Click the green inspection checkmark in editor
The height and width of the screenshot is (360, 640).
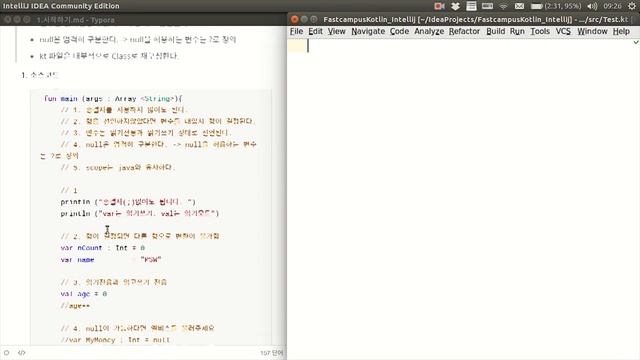636,42
